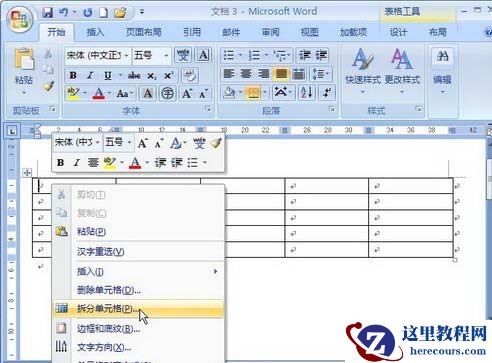Apply ribbon text highlight color
Viewport: 492px width, 363px height.
point(73,93)
